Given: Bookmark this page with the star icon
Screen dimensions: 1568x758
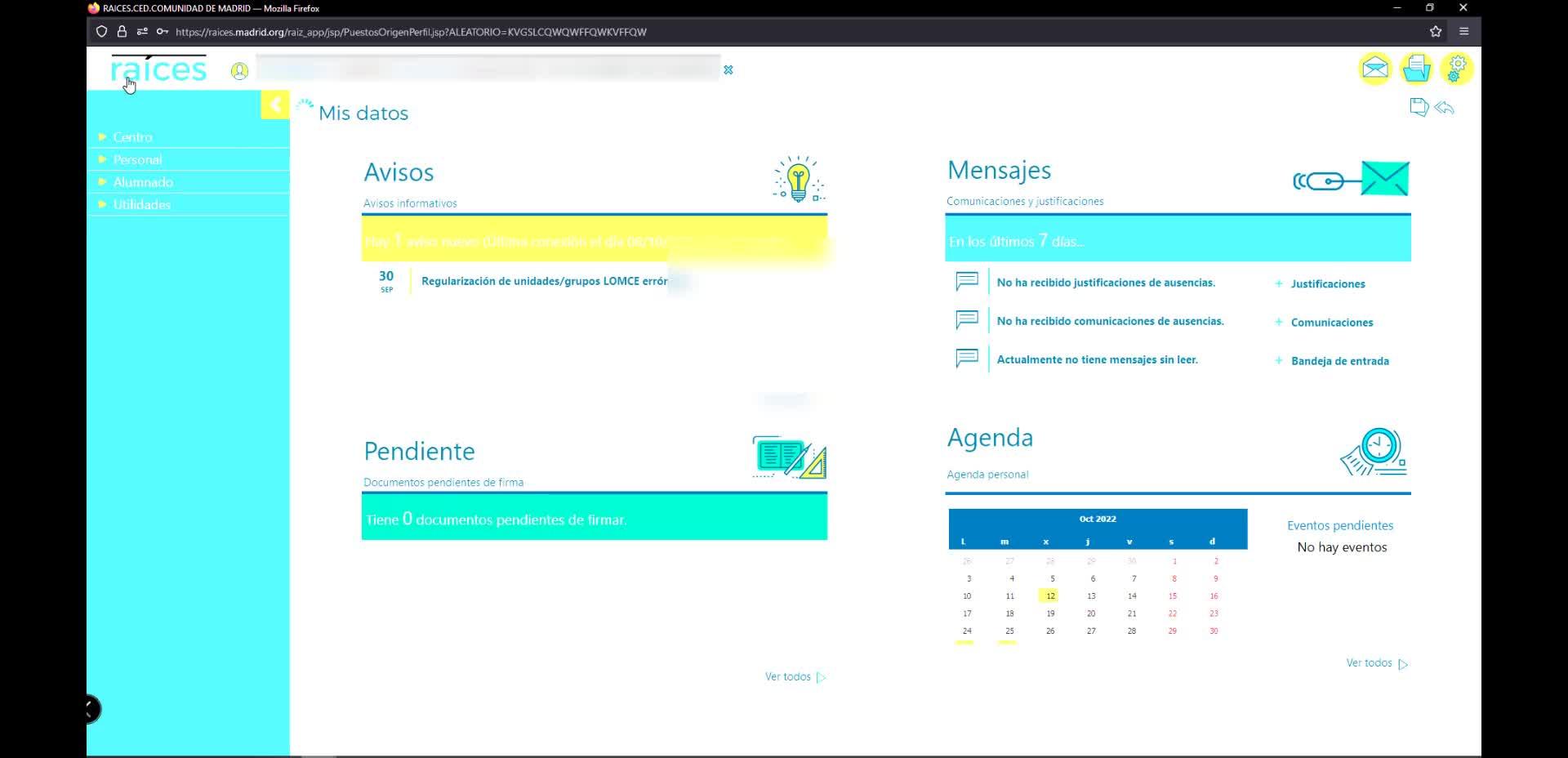Looking at the screenshot, I should [1436, 32].
